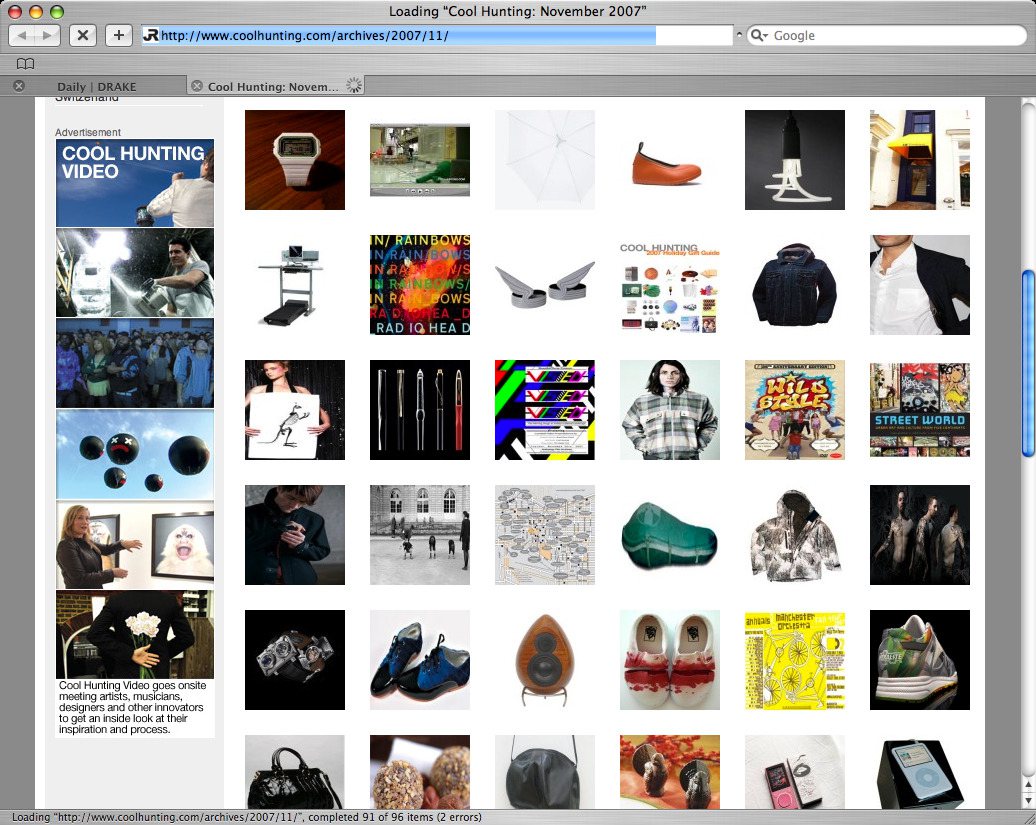Select the Cool Hunting: Novem... tab
This screenshot has width=1036, height=825.
pos(273,87)
